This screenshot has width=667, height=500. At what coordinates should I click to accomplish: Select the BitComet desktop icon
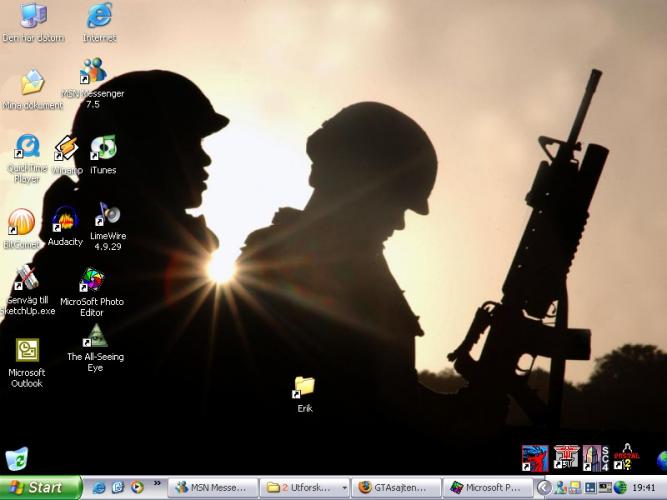point(21,222)
